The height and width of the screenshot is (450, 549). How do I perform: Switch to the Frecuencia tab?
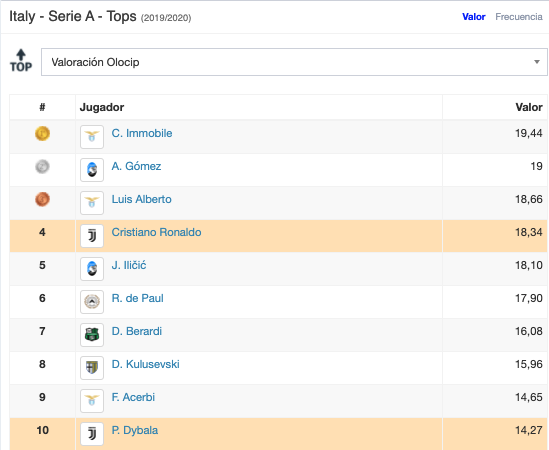519,17
